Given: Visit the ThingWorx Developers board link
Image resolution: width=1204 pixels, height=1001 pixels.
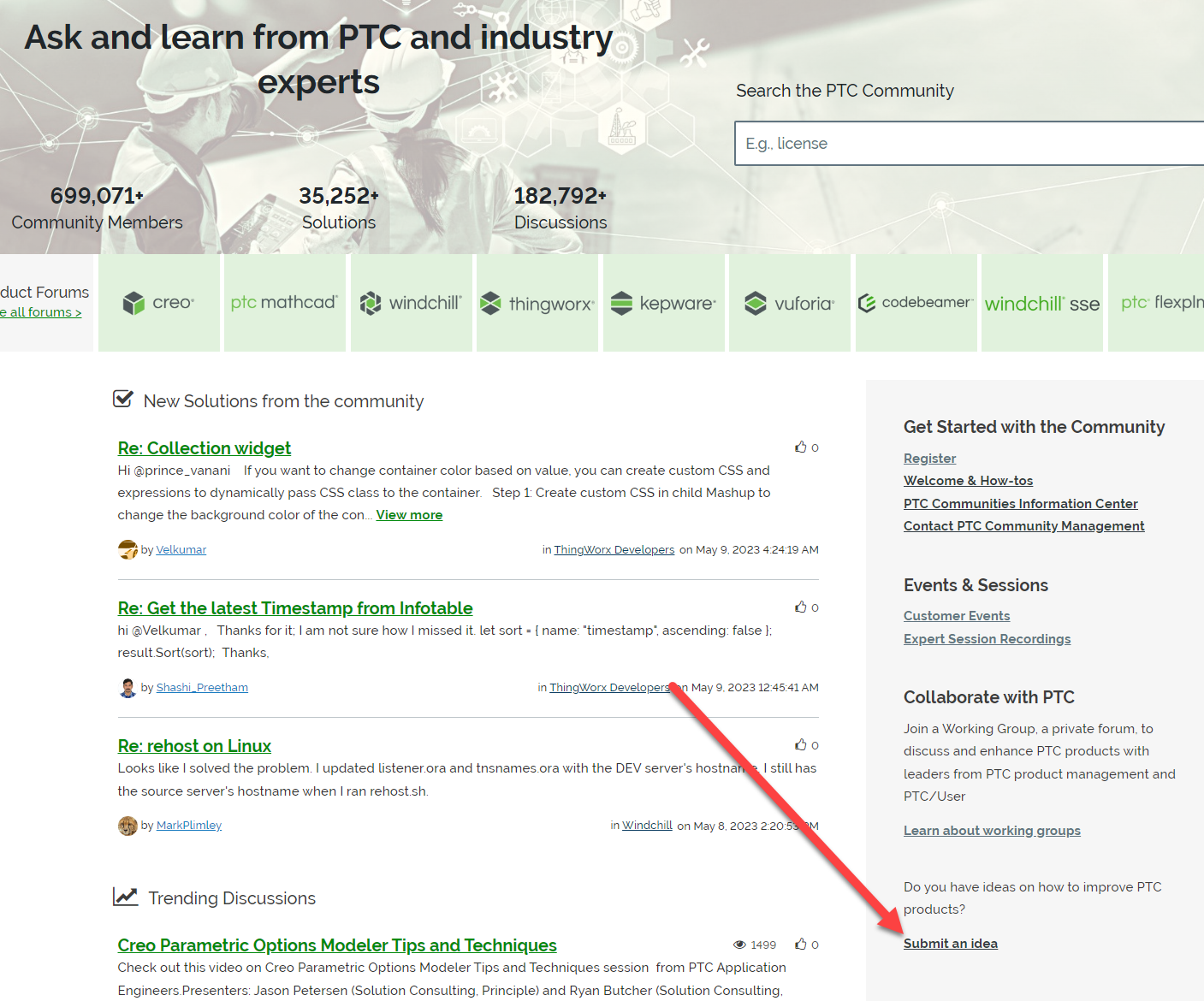Looking at the screenshot, I should [x=614, y=549].
